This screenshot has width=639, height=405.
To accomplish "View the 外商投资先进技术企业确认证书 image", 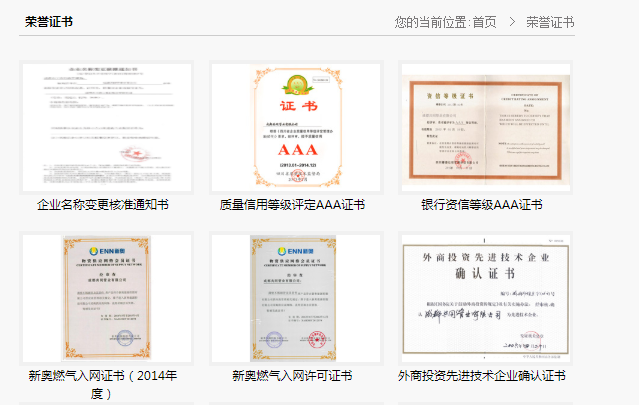I will pos(486,298).
